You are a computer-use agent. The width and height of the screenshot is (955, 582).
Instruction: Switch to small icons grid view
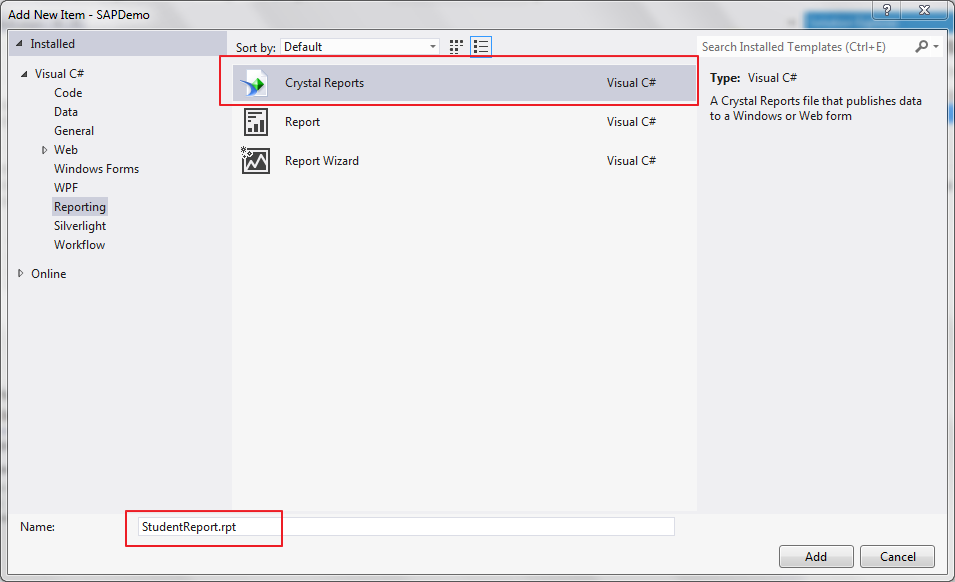(x=456, y=47)
